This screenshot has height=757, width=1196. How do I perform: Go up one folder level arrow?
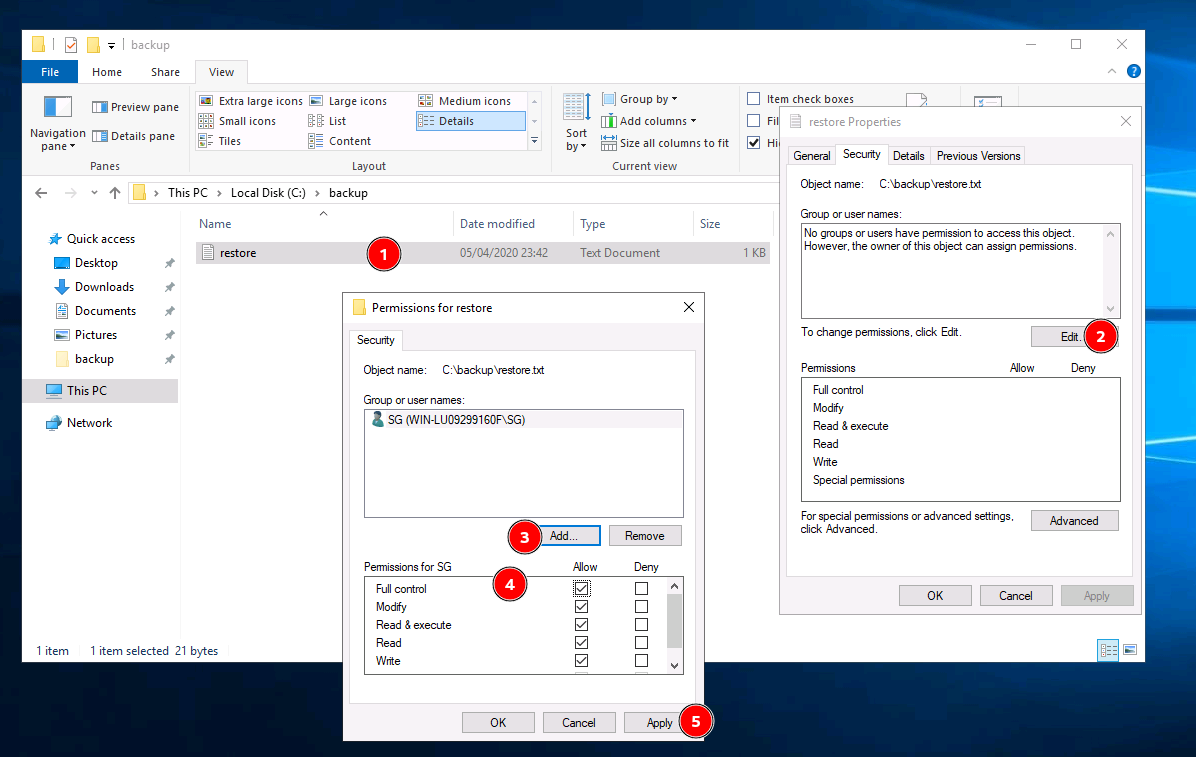pyautogui.click(x=115, y=193)
